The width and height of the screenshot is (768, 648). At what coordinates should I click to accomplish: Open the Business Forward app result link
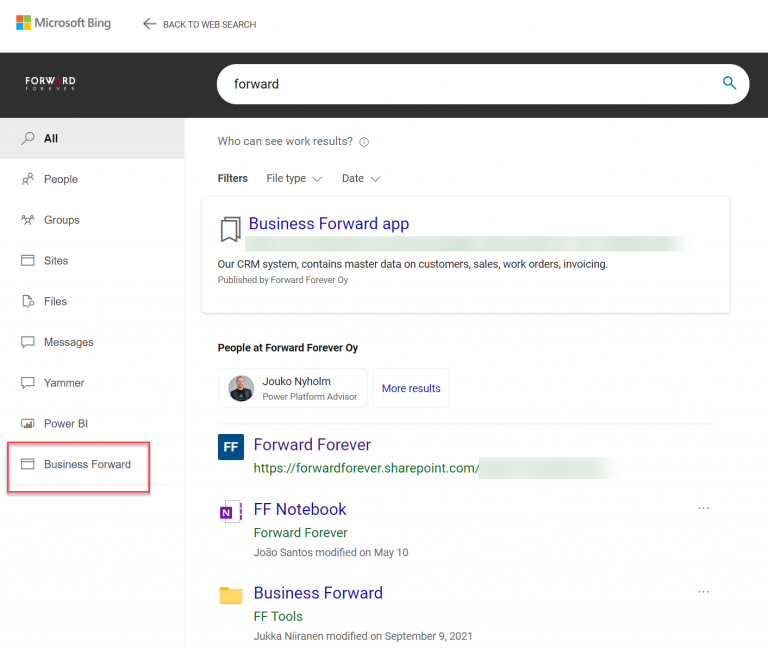coord(328,224)
